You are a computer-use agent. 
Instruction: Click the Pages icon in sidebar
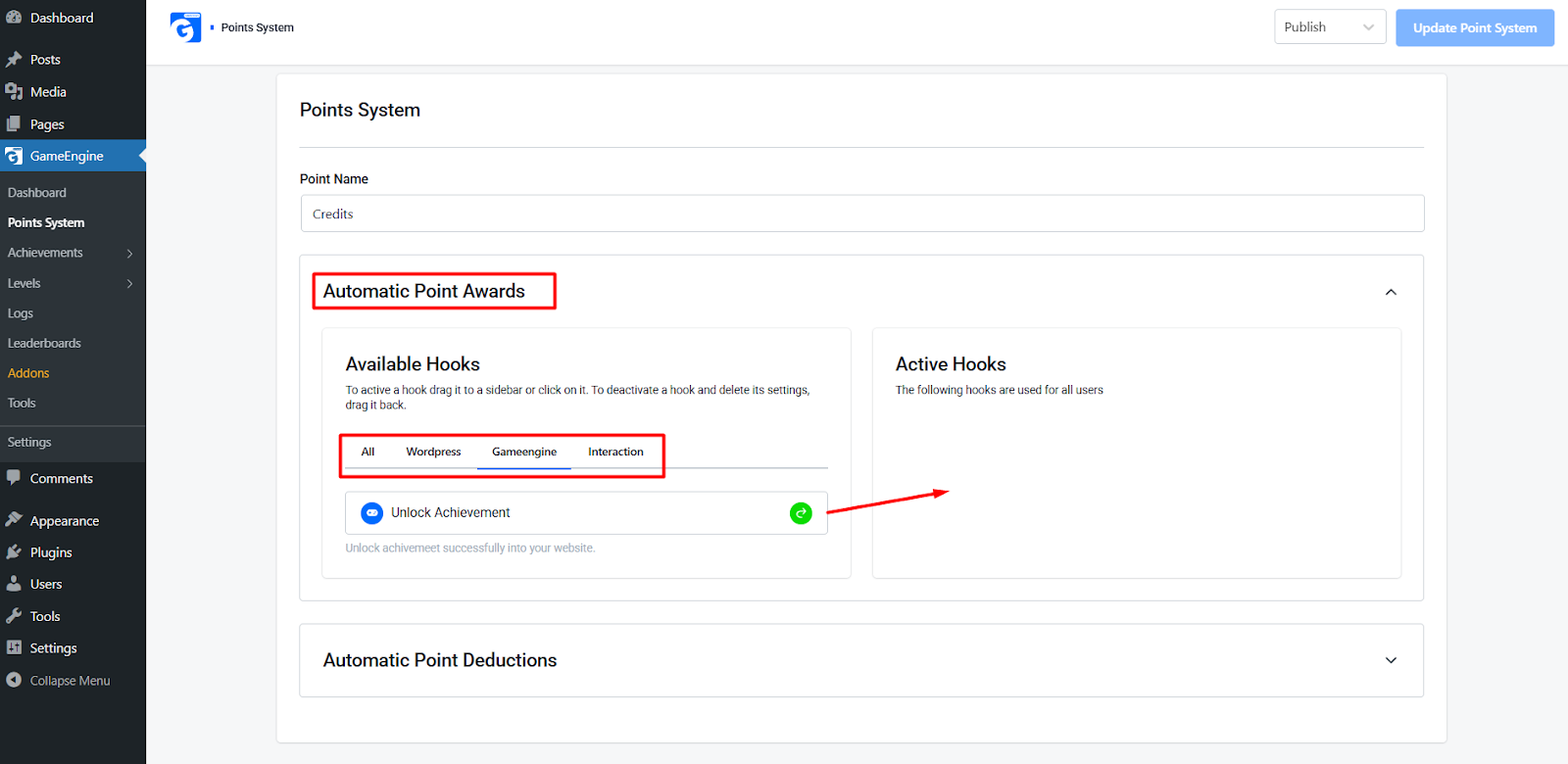coord(14,124)
